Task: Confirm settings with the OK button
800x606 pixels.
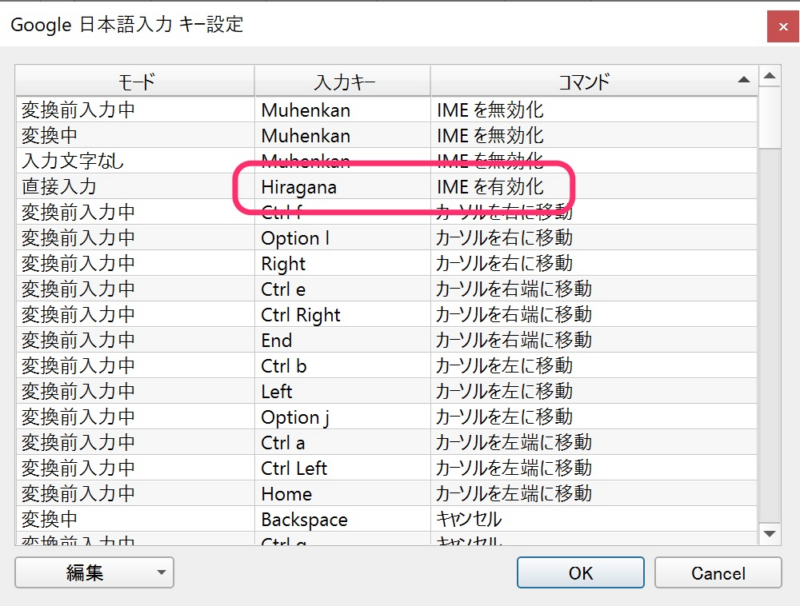Action: pos(580,572)
